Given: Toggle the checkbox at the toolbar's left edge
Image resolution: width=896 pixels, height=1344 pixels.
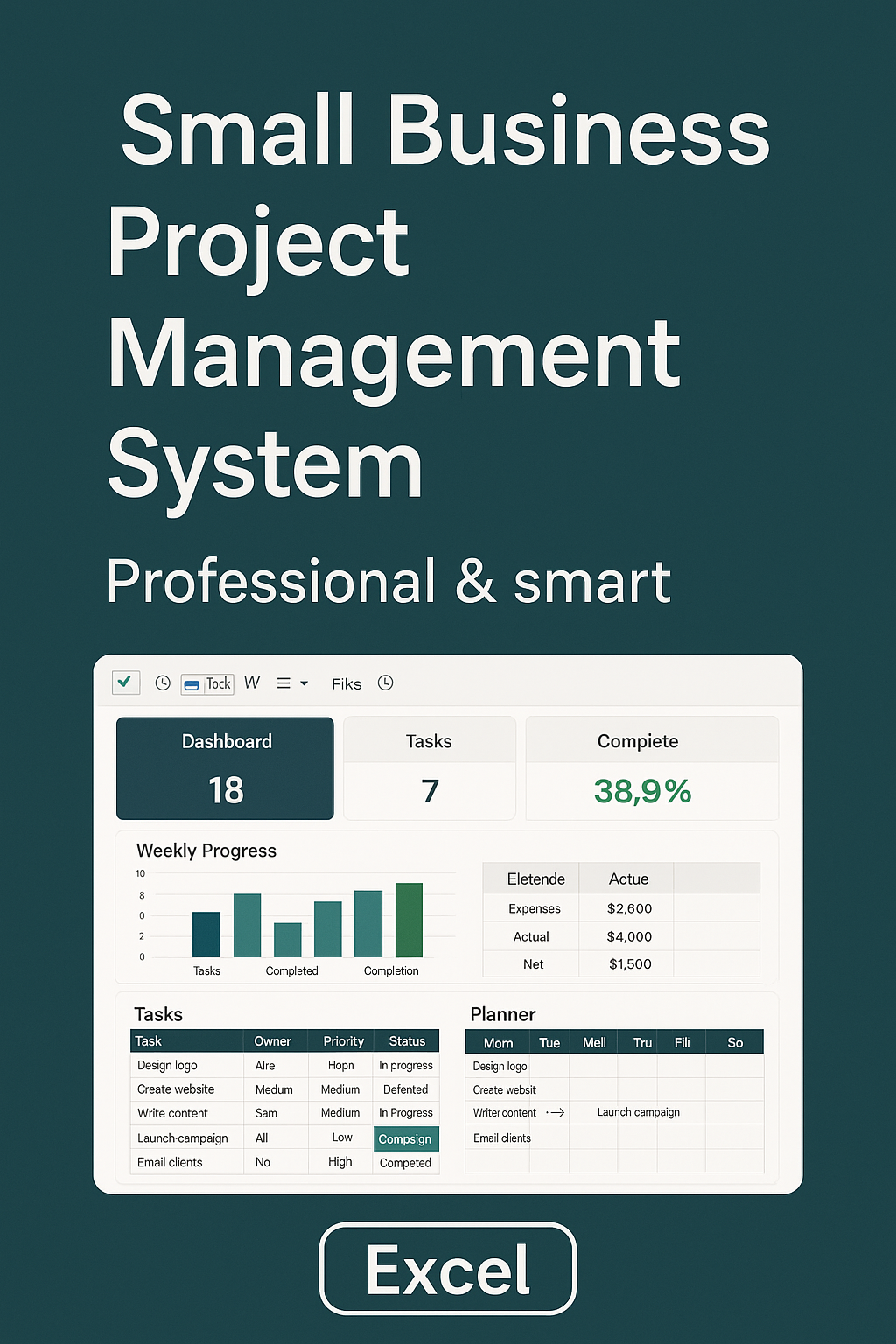Looking at the screenshot, I should pos(125,683).
